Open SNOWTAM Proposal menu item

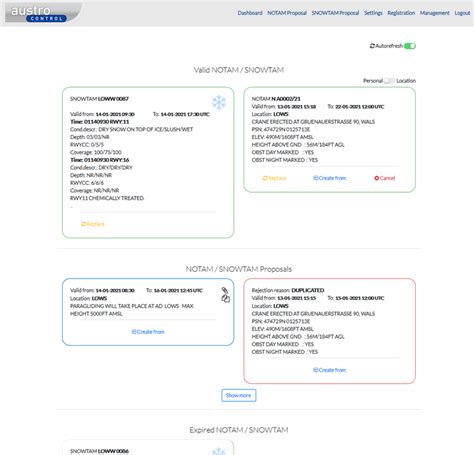coord(335,13)
